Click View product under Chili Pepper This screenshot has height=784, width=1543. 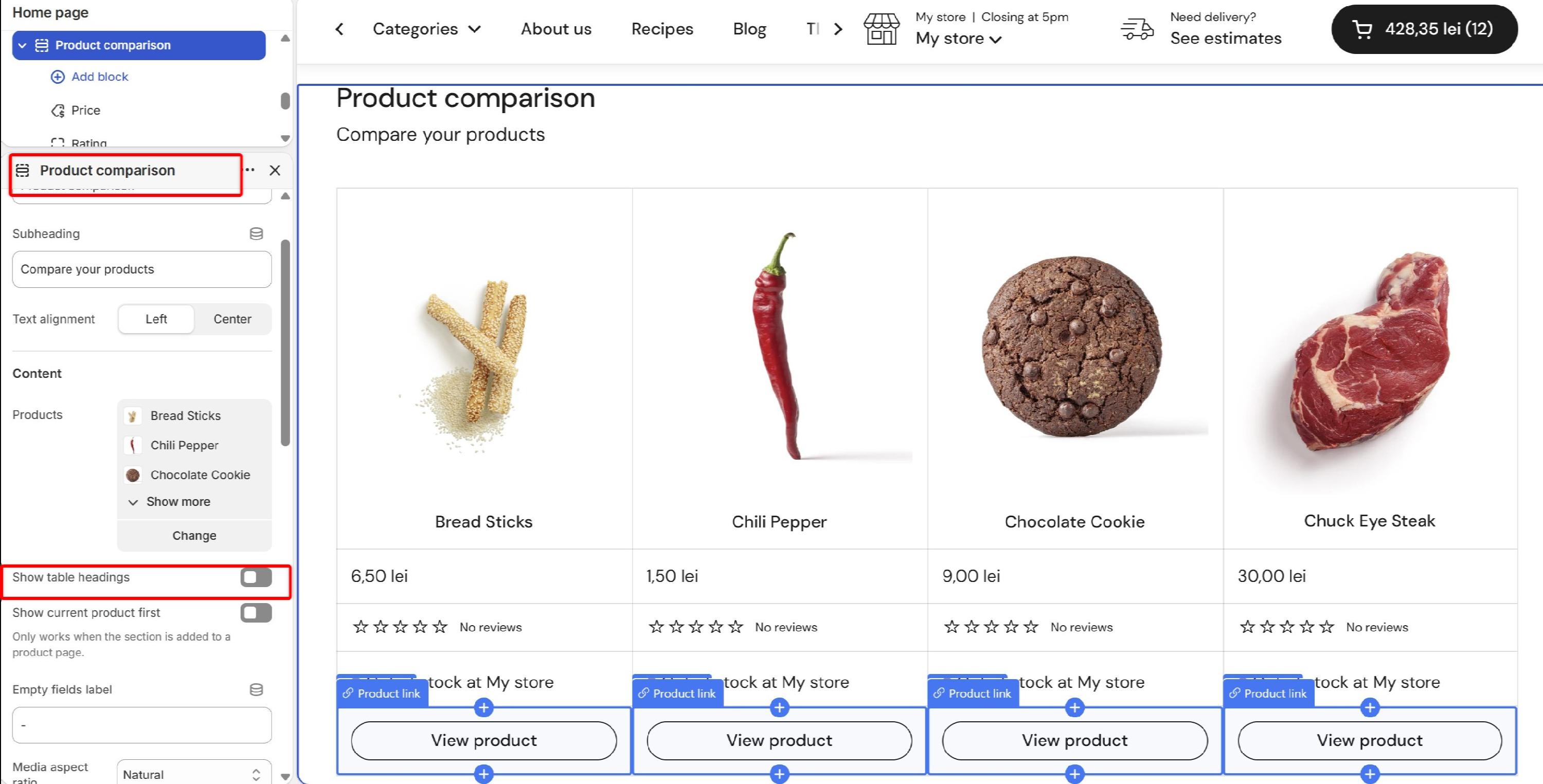coord(779,740)
